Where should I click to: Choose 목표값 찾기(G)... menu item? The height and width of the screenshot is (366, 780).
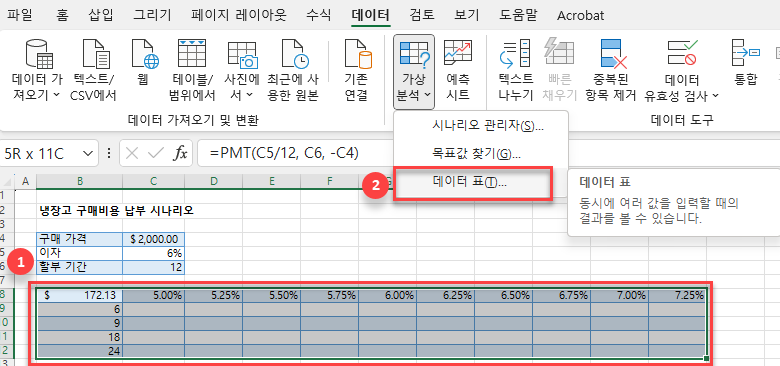pyautogui.click(x=481, y=154)
